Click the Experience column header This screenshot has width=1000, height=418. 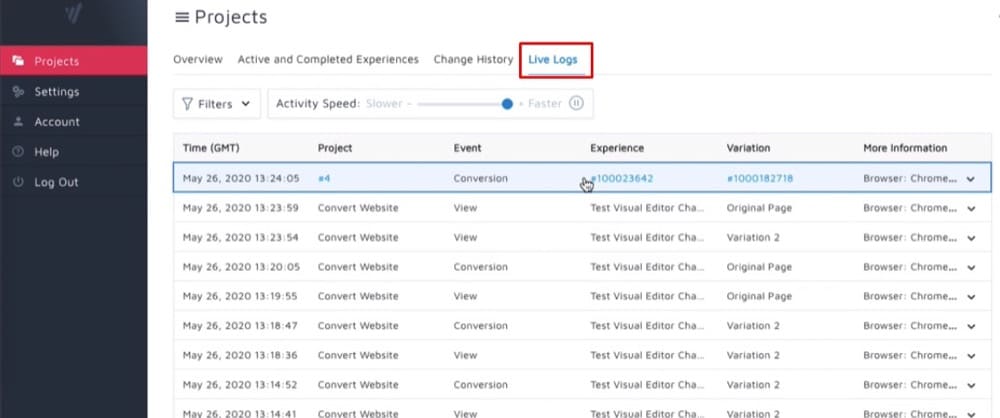point(617,148)
